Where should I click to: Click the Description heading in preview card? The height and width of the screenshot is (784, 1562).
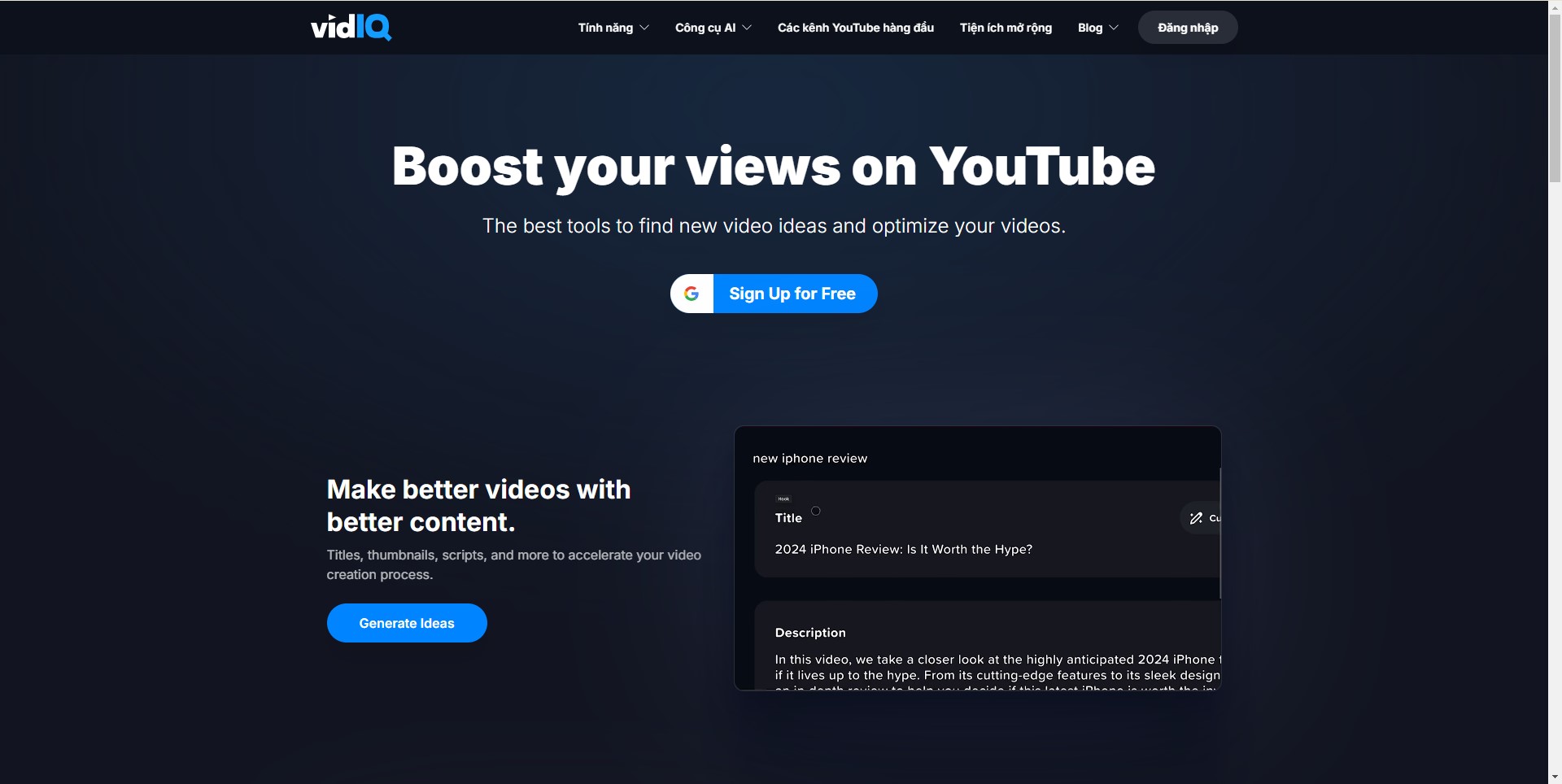810,633
